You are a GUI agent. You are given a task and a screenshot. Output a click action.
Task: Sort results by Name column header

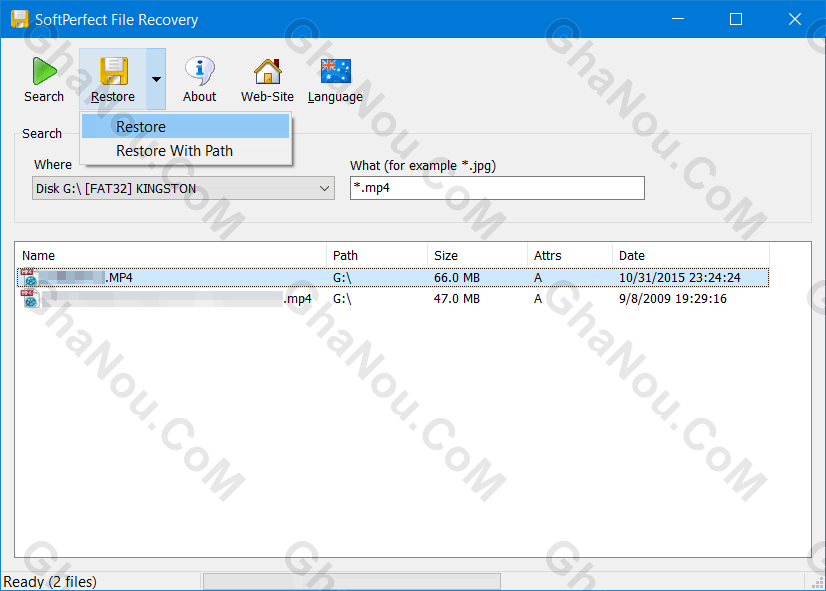(x=171, y=255)
